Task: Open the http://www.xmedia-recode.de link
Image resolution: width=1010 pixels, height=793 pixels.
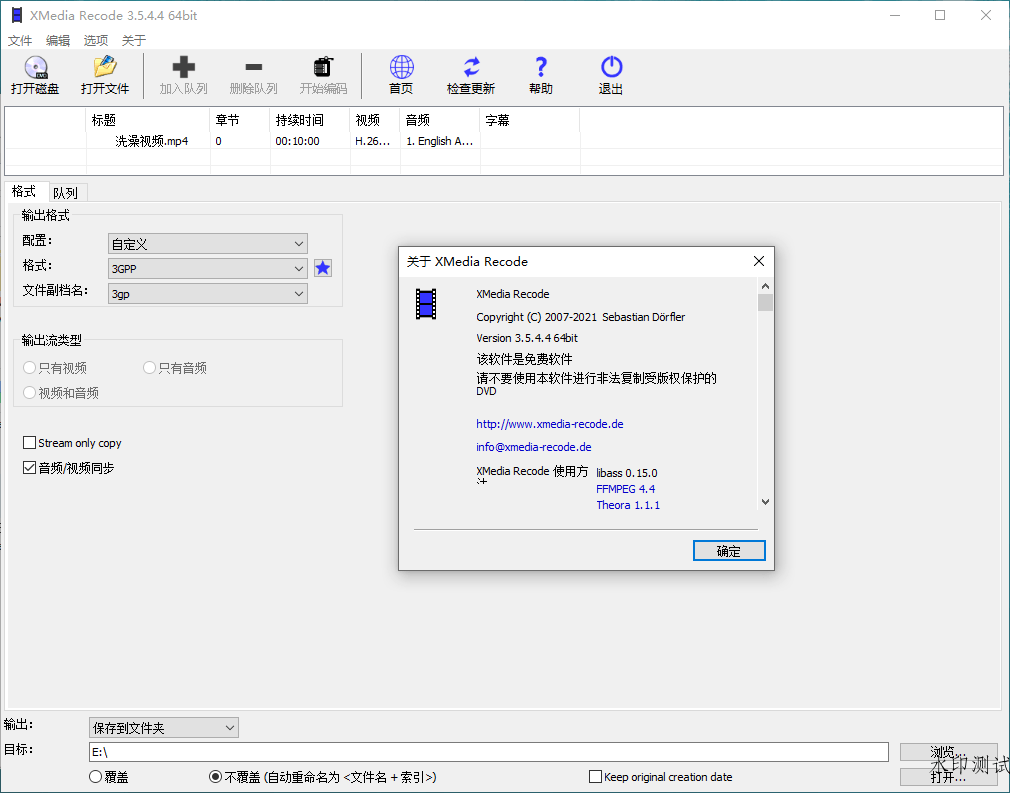Action: (549, 424)
